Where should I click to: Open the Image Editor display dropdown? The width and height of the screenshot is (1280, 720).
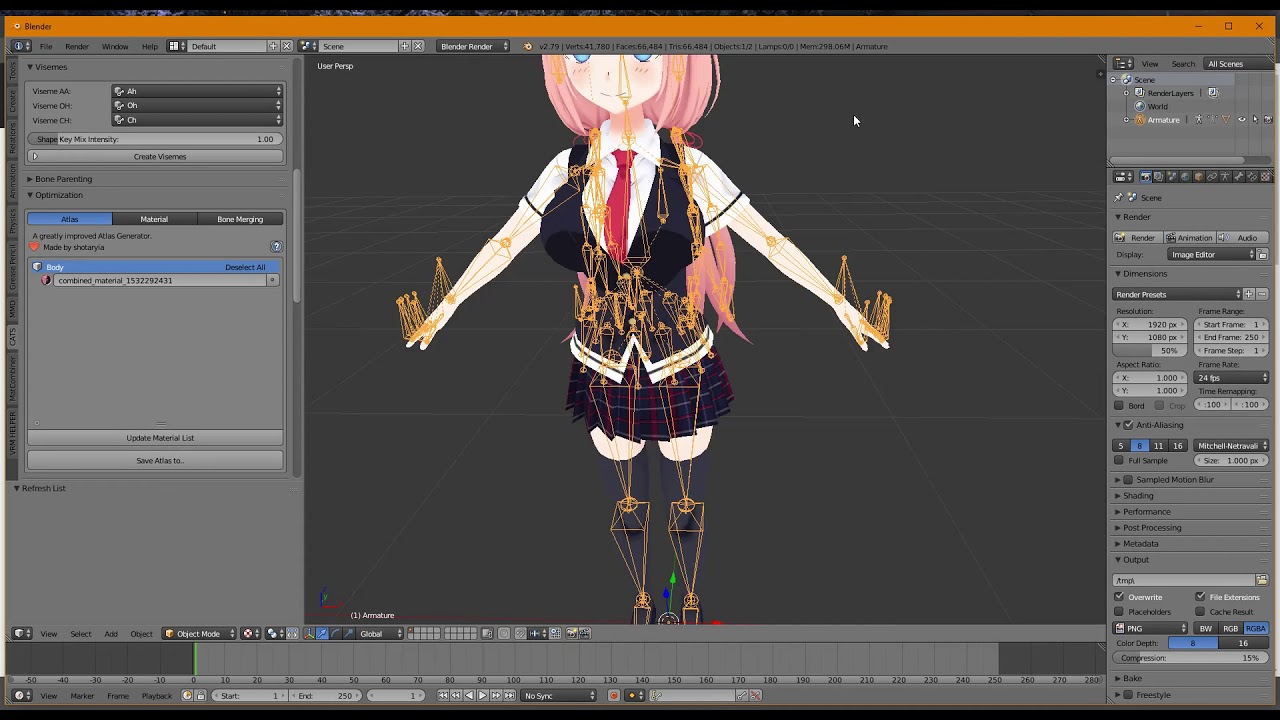tap(1212, 255)
